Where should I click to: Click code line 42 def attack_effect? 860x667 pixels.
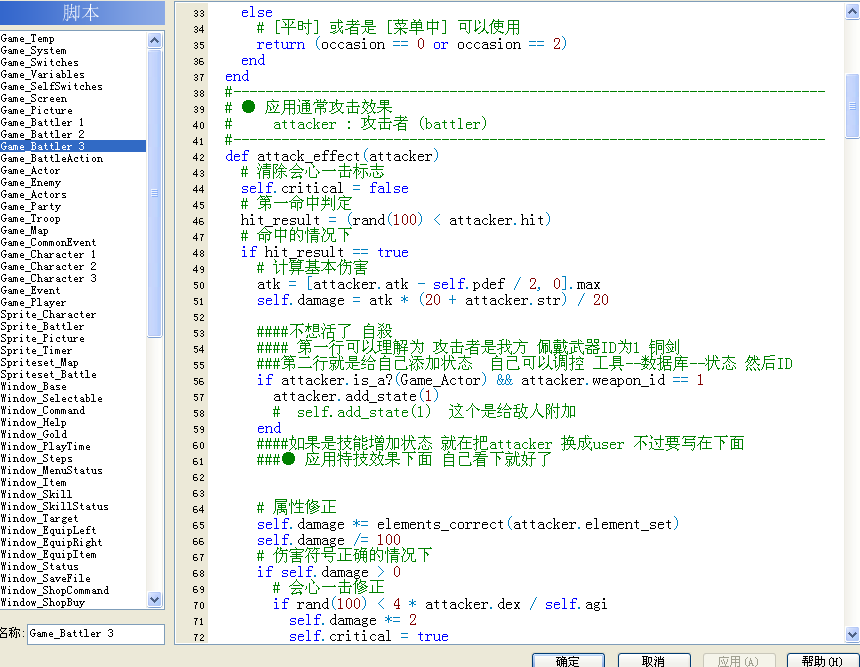coord(332,156)
